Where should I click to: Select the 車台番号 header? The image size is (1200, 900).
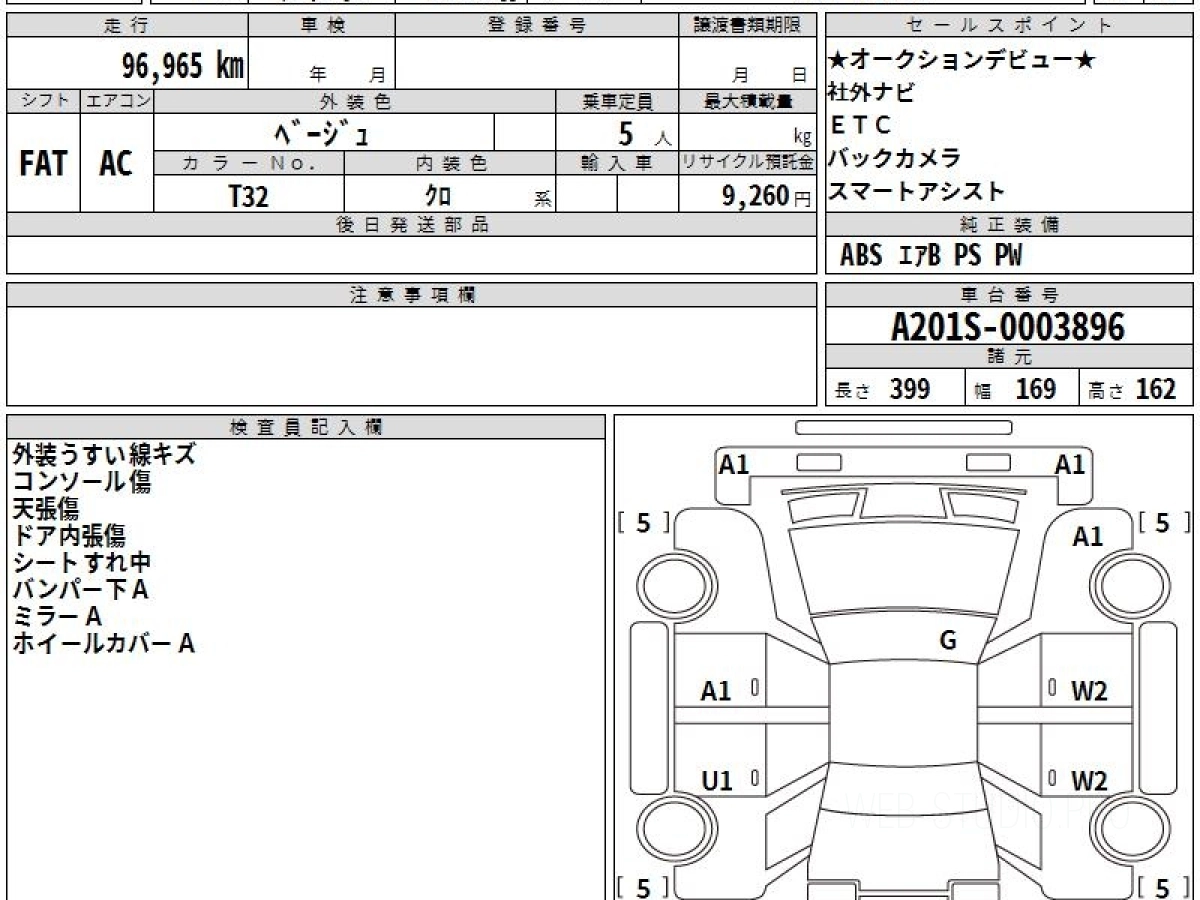pos(1010,295)
